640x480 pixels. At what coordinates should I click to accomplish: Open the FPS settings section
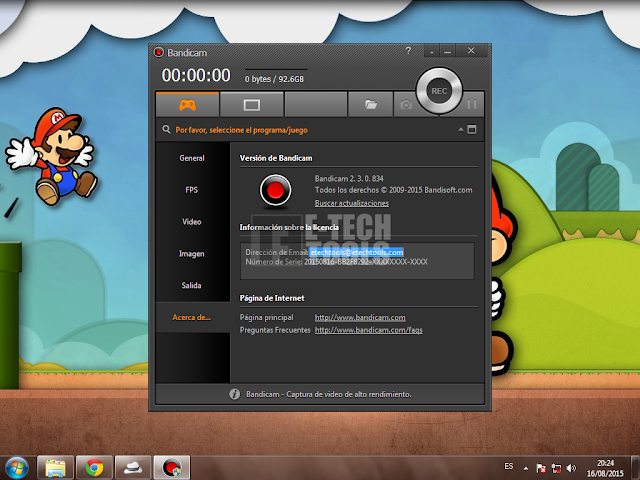tap(191, 190)
